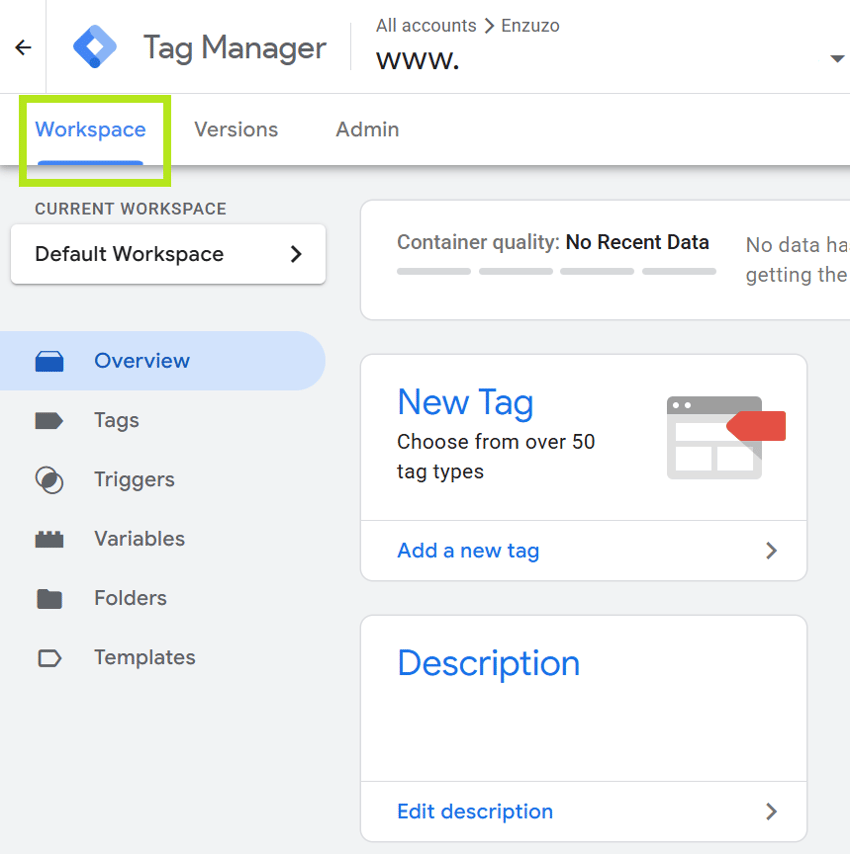Click the Enzuzo breadcrumb link
Viewport: 850px width, 854px height.
tap(530, 25)
